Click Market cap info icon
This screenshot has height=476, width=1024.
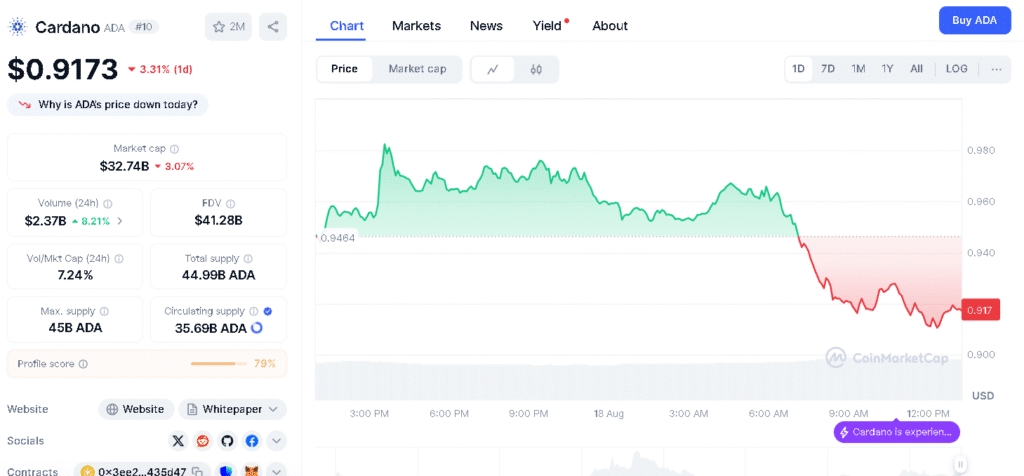click(174, 149)
